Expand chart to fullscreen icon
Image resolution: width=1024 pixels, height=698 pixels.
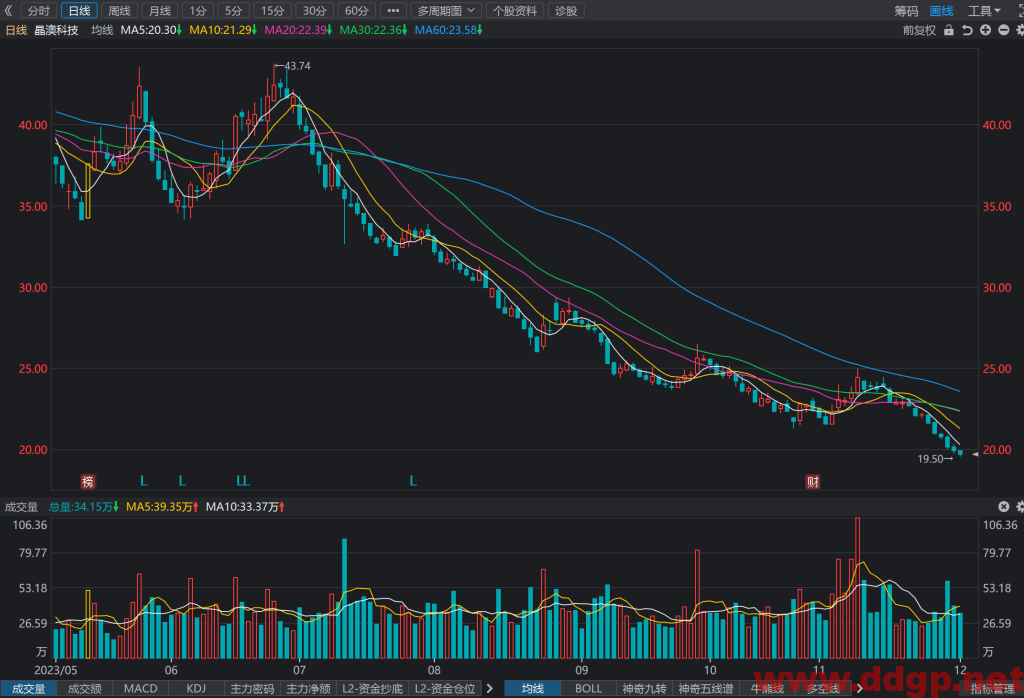tap(1019, 10)
